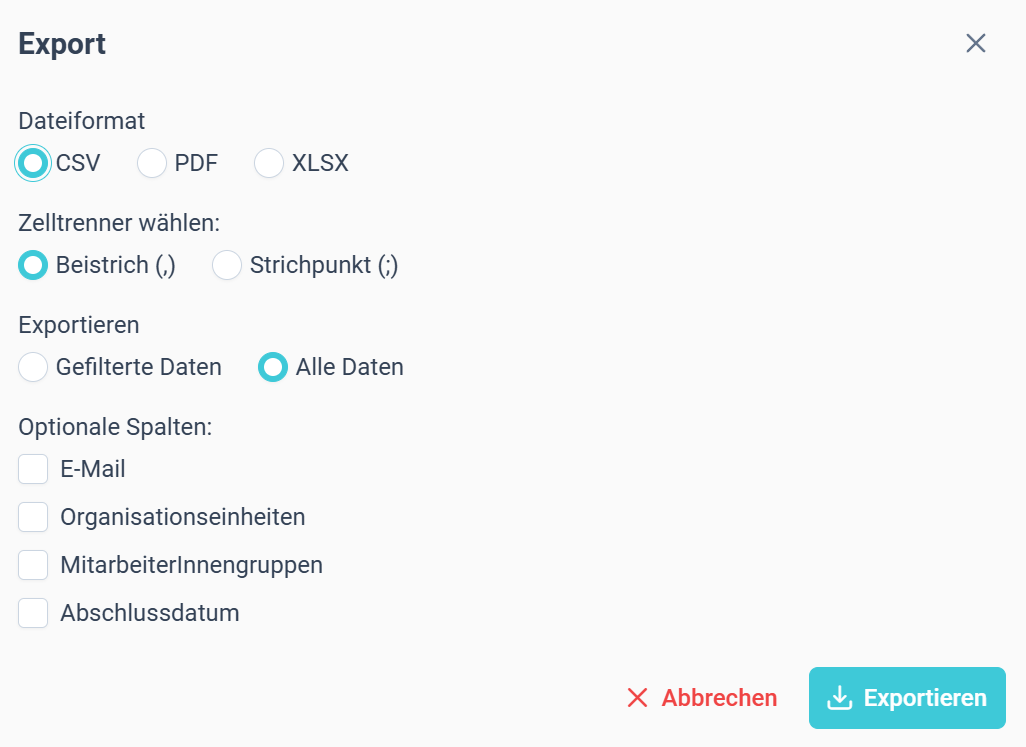Click the MitarbeiterInnengruppen label text
Screen dimensions: 1026x747
click(x=192, y=565)
